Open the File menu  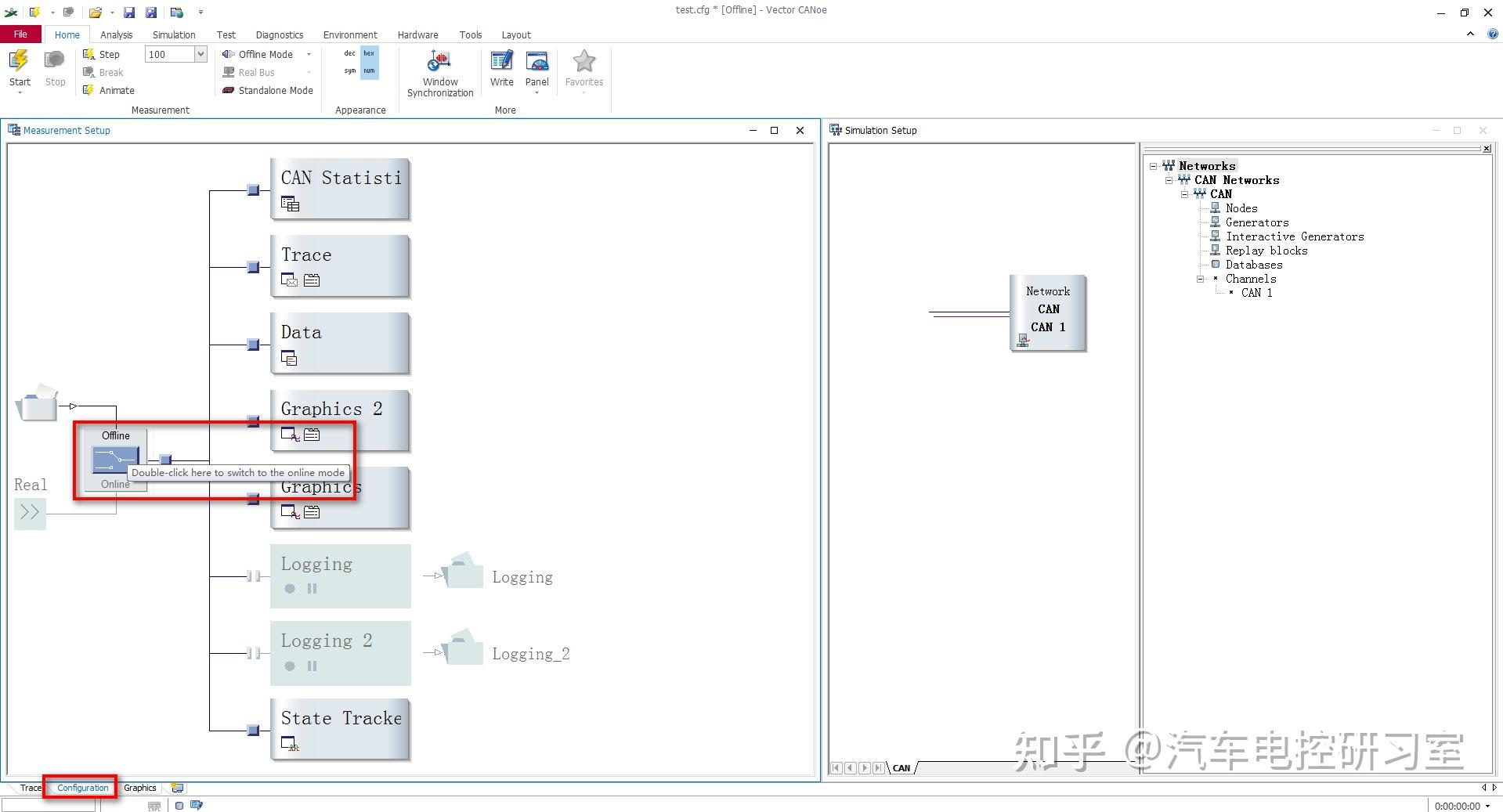coord(21,34)
